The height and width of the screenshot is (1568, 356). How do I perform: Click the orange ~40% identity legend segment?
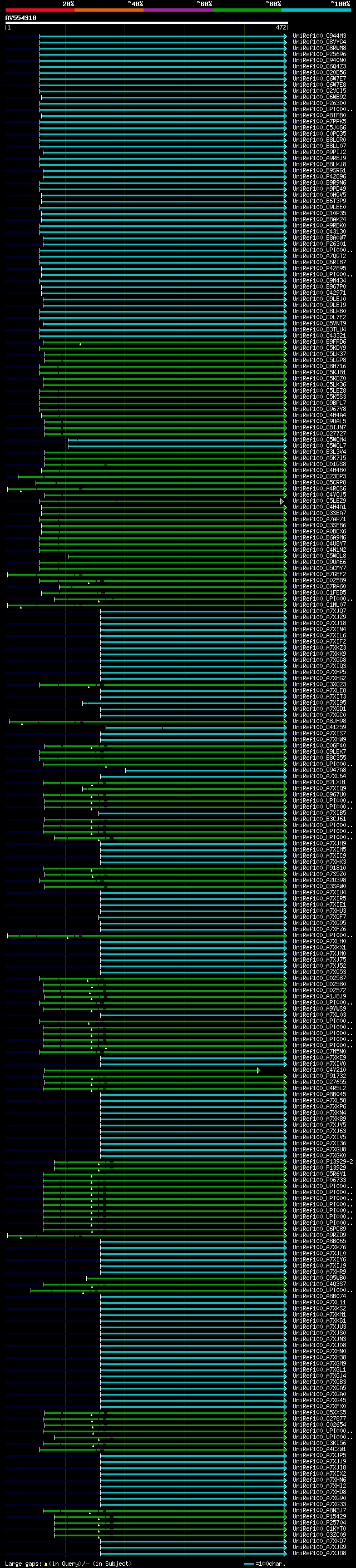pyautogui.click(x=109, y=10)
